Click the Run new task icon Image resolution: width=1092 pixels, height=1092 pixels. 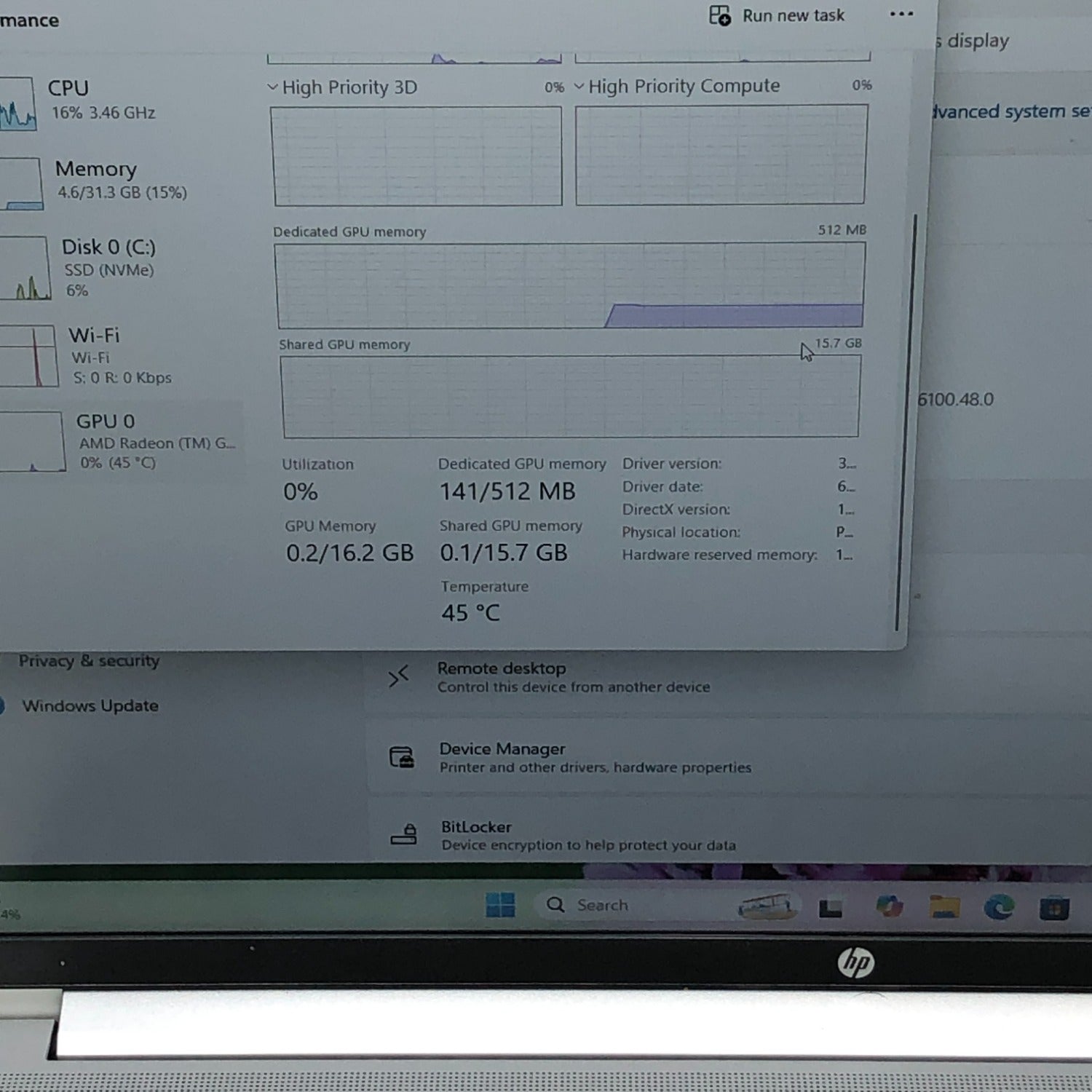click(719, 15)
